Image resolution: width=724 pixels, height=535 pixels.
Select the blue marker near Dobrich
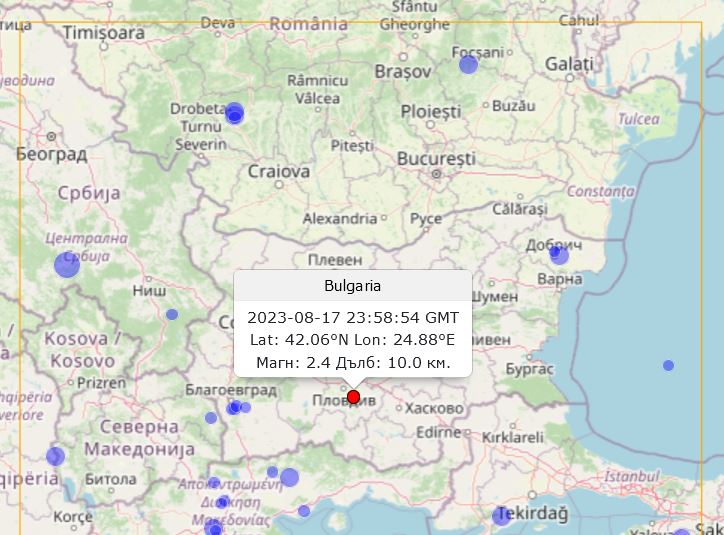click(x=558, y=254)
